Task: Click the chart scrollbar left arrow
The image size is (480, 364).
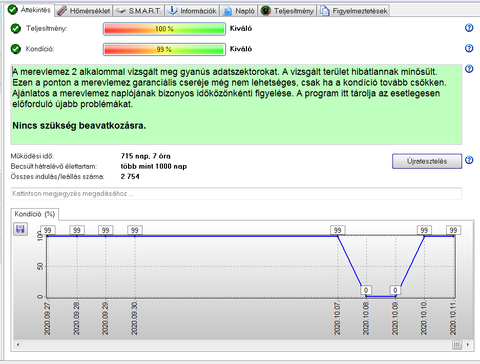Action: [x=18, y=344]
